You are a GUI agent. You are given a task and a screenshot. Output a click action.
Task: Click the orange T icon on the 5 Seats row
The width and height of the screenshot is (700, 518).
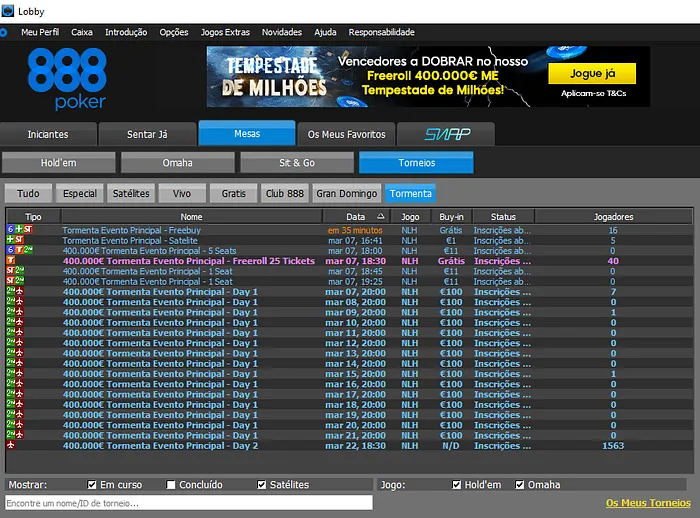[19, 250]
